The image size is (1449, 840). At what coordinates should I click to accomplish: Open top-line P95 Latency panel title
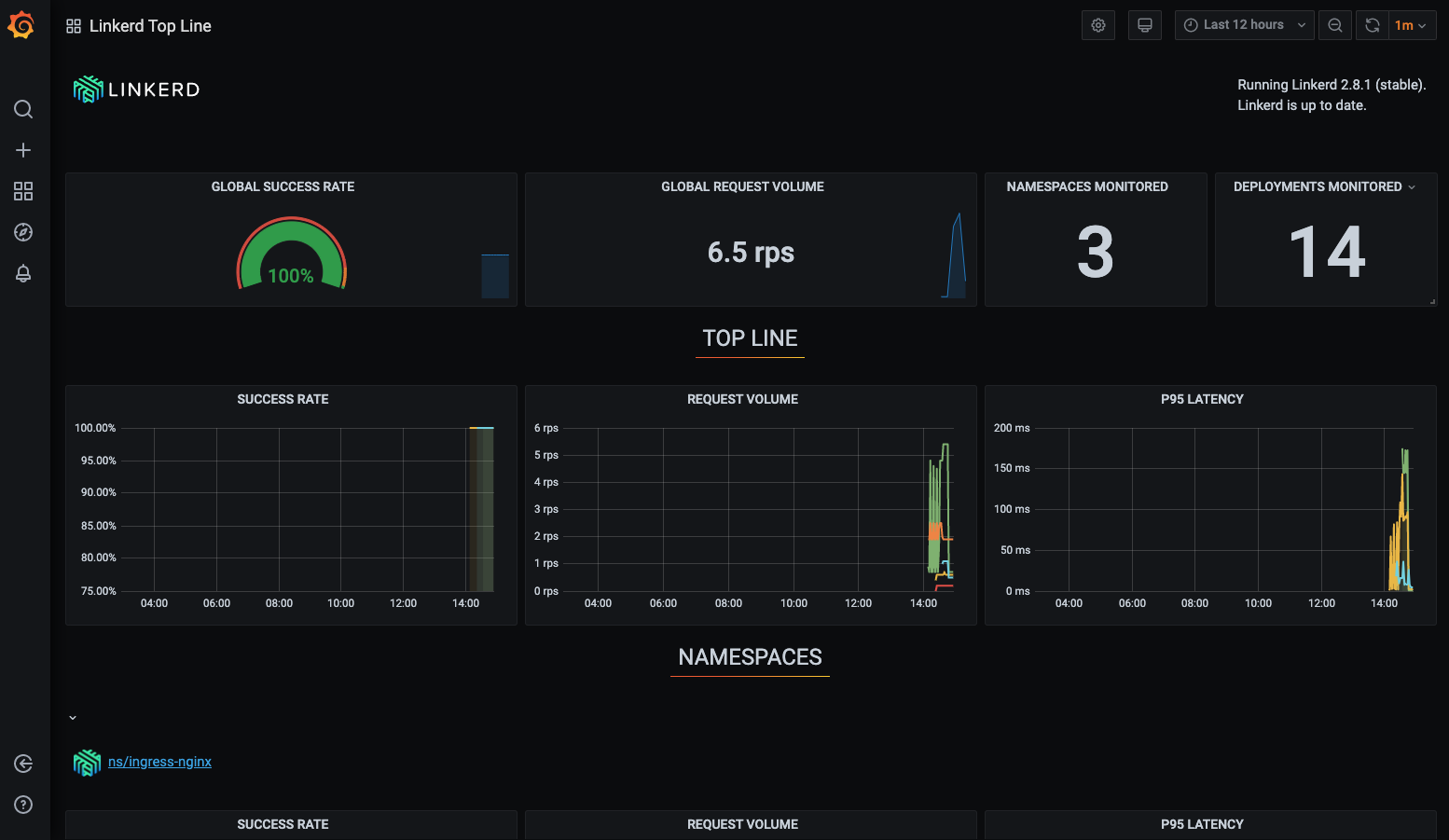tap(1202, 399)
